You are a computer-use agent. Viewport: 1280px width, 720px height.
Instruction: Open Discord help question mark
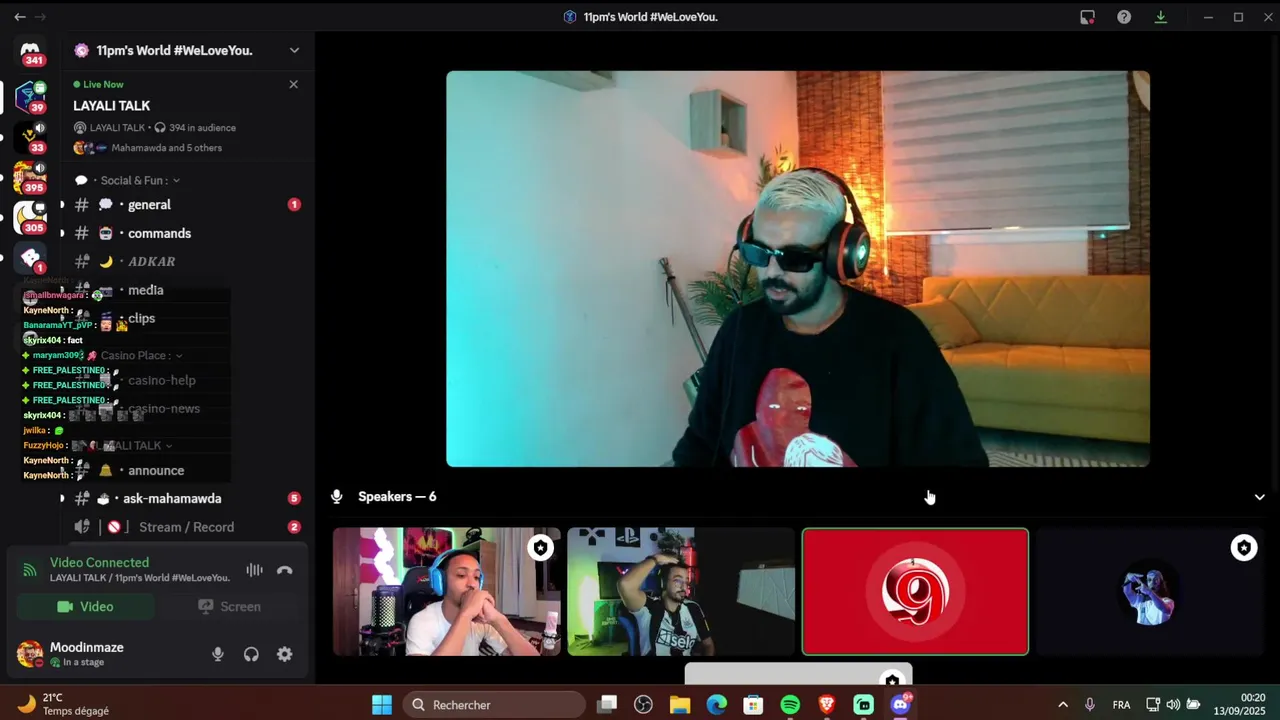click(1124, 17)
